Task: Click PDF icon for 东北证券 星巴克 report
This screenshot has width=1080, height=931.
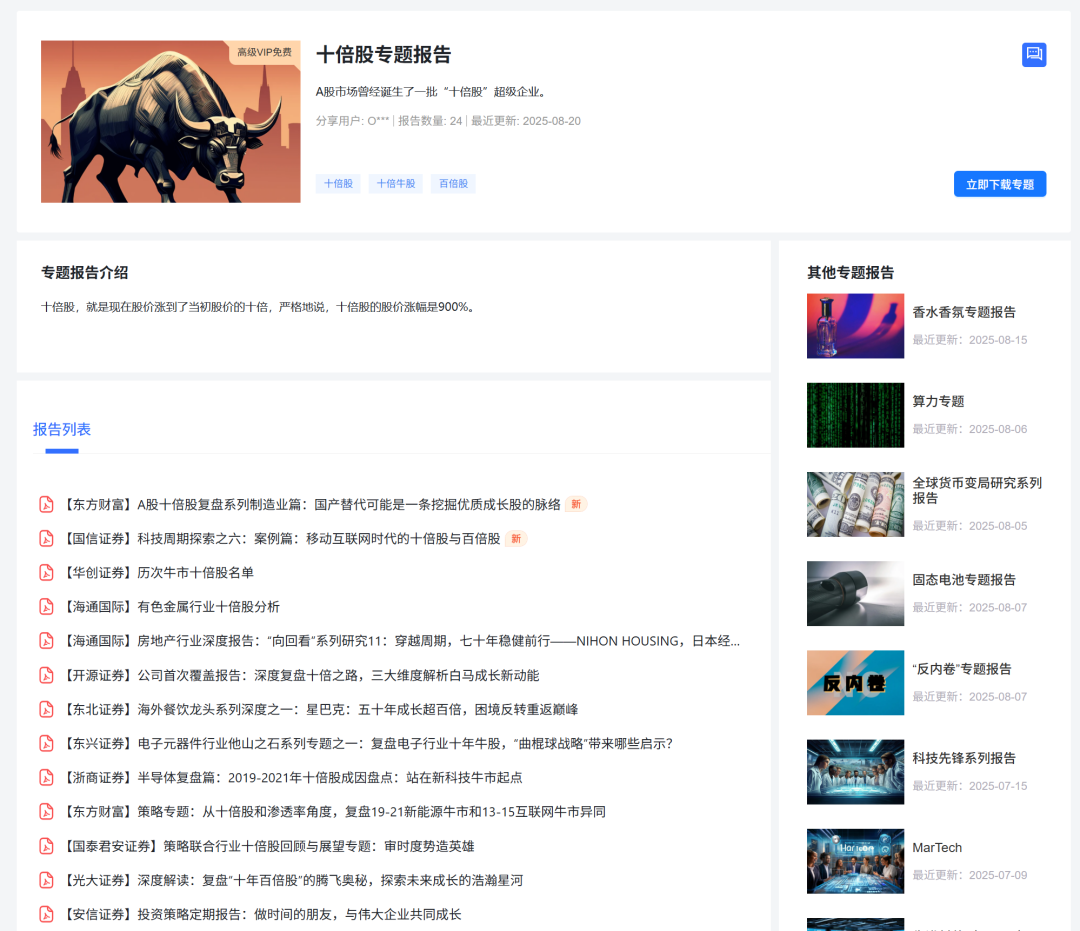Action: [46, 709]
